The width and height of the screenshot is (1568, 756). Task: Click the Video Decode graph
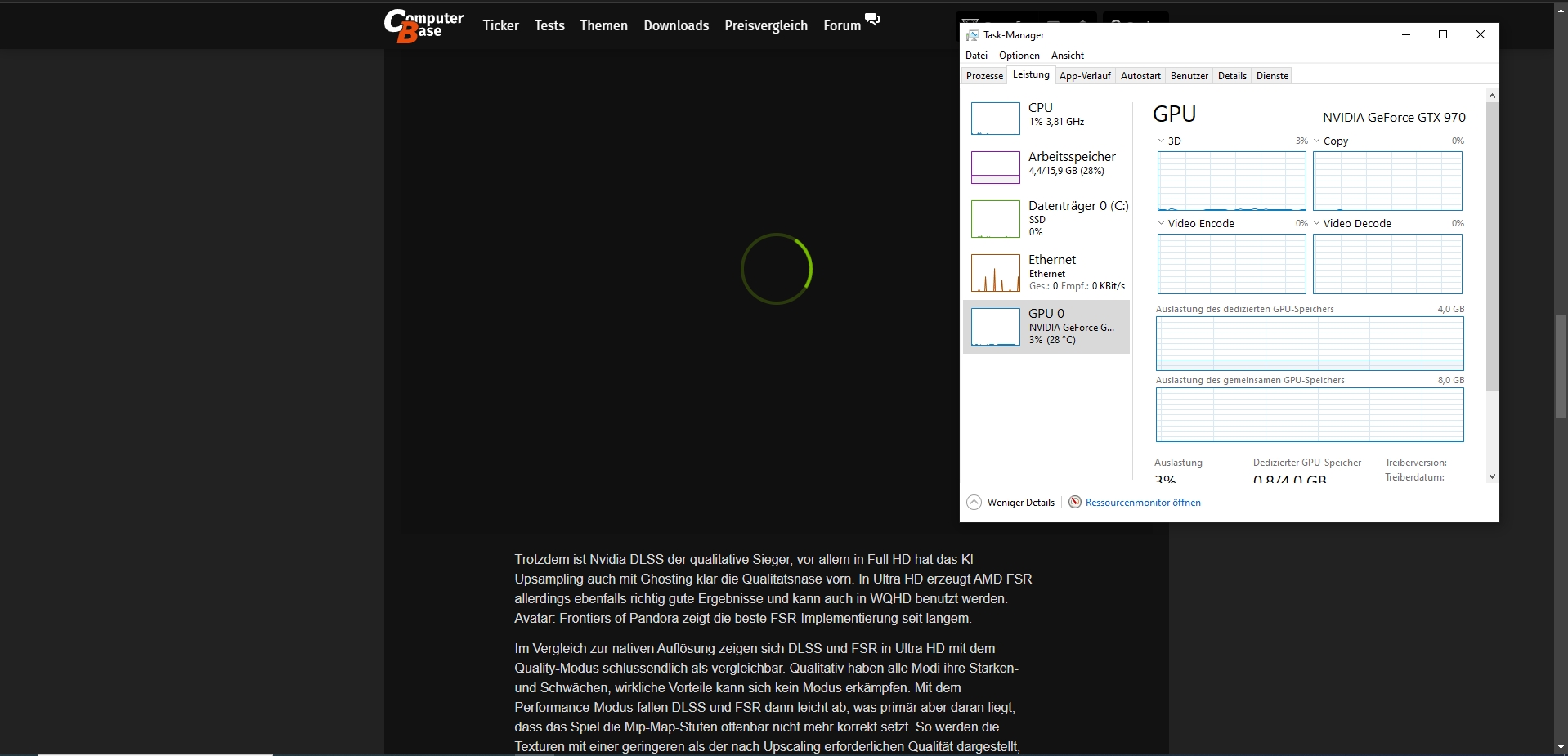point(1387,264)
